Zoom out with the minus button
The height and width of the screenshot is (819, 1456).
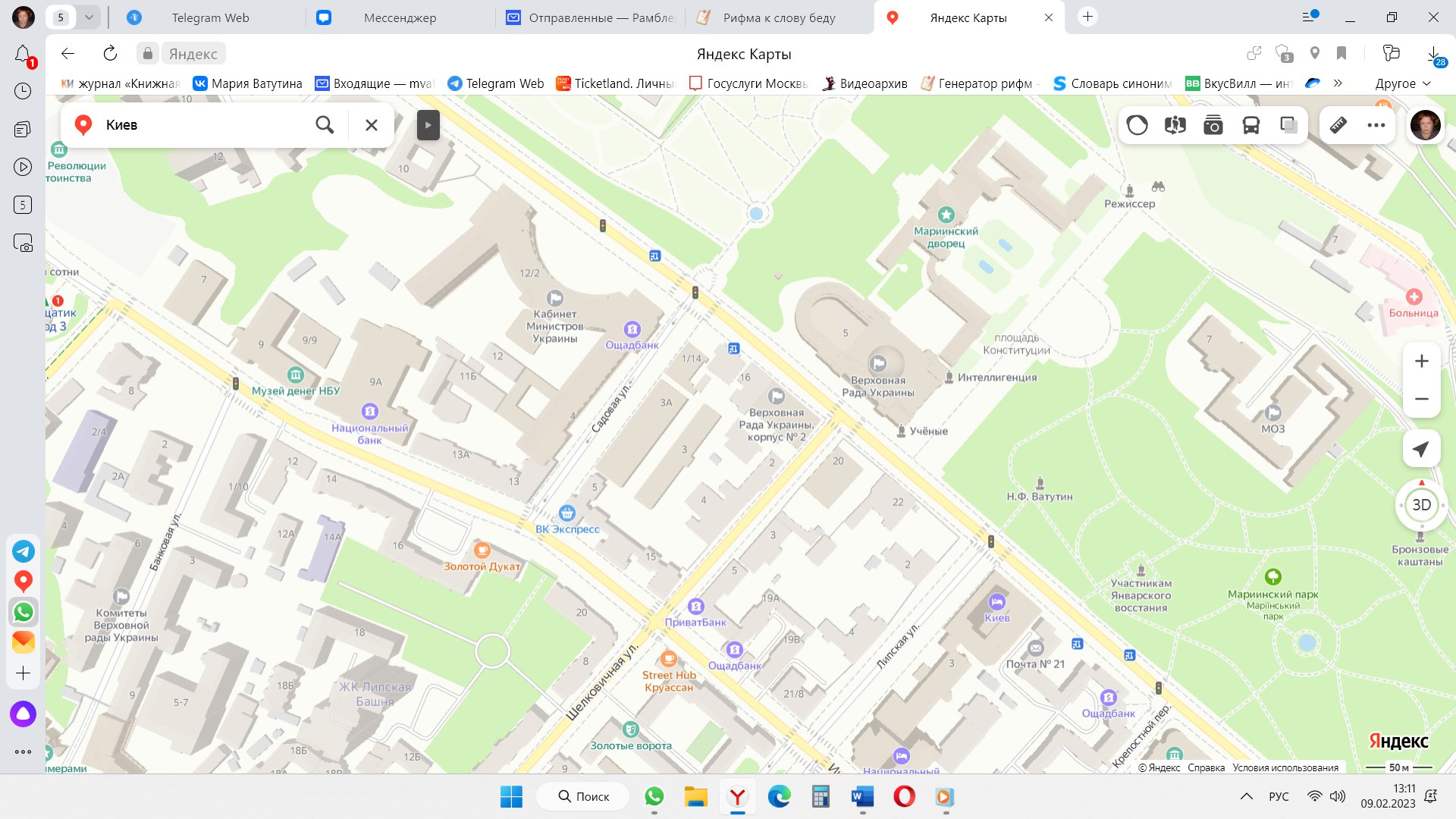coord(1422,399)
